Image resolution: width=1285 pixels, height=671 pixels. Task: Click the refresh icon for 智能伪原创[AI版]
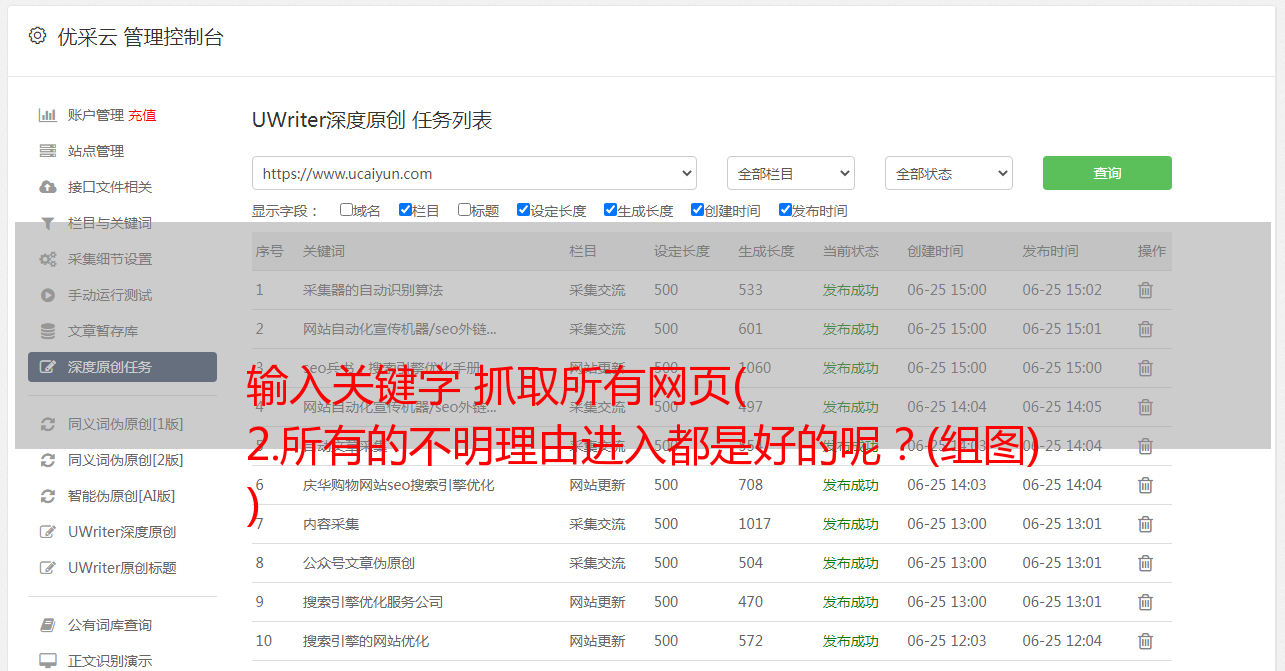(47, 496)
